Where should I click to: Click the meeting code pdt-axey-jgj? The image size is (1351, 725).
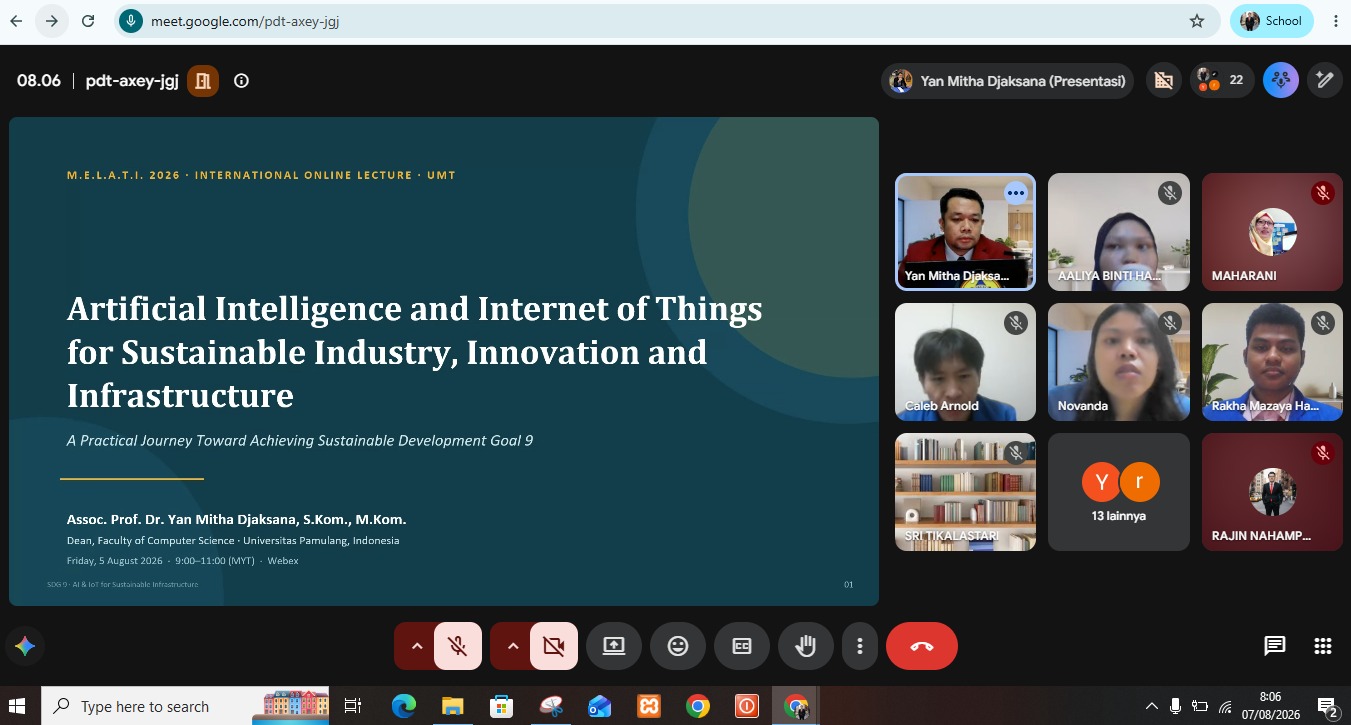(132, 81)
